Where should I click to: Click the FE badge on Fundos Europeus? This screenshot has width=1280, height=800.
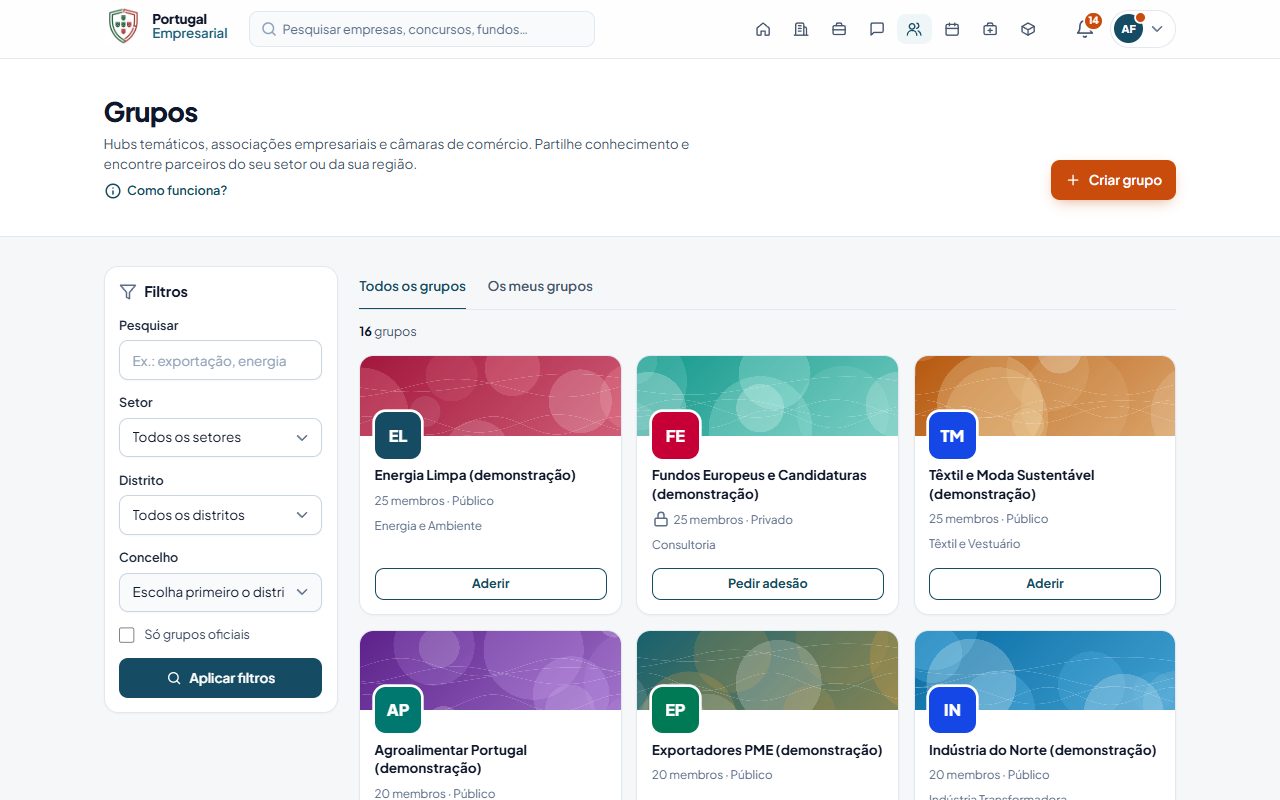pos(675,436)
